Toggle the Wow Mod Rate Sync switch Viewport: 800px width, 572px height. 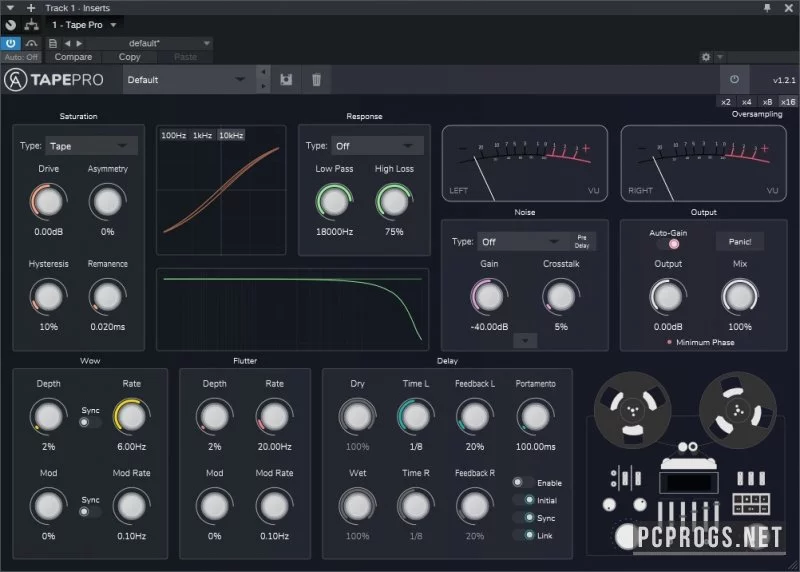[x=89, y=512]
